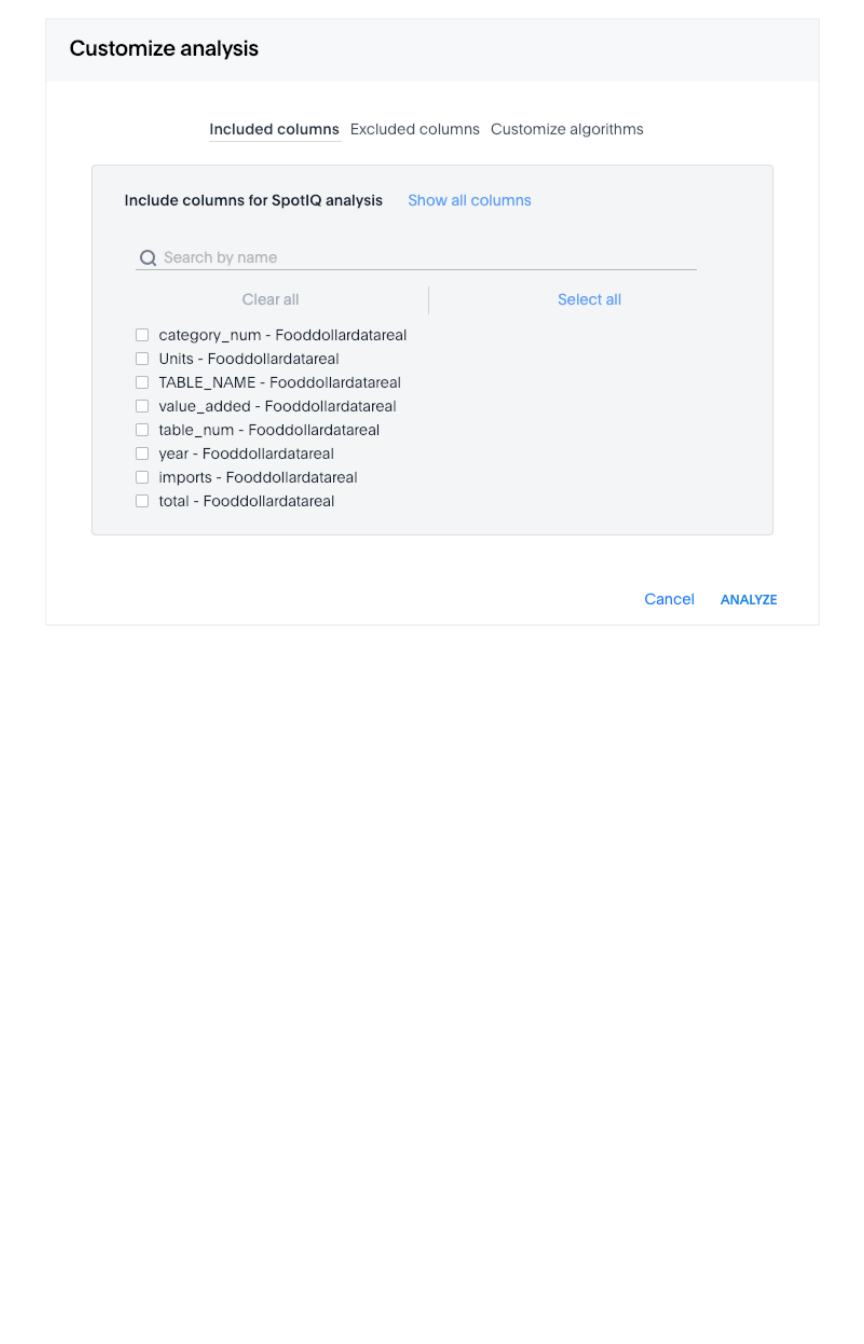
Task: Click Select all columns
Action: [x=589, y=299]
